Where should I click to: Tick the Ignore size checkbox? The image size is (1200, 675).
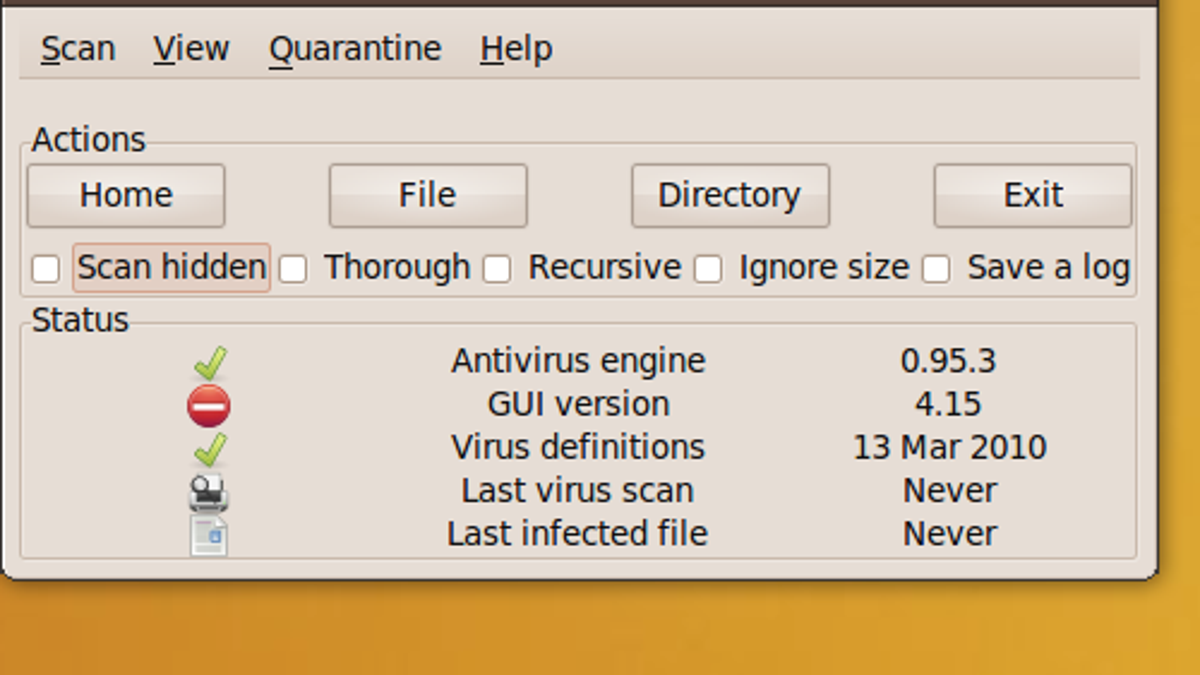[708, 268]
